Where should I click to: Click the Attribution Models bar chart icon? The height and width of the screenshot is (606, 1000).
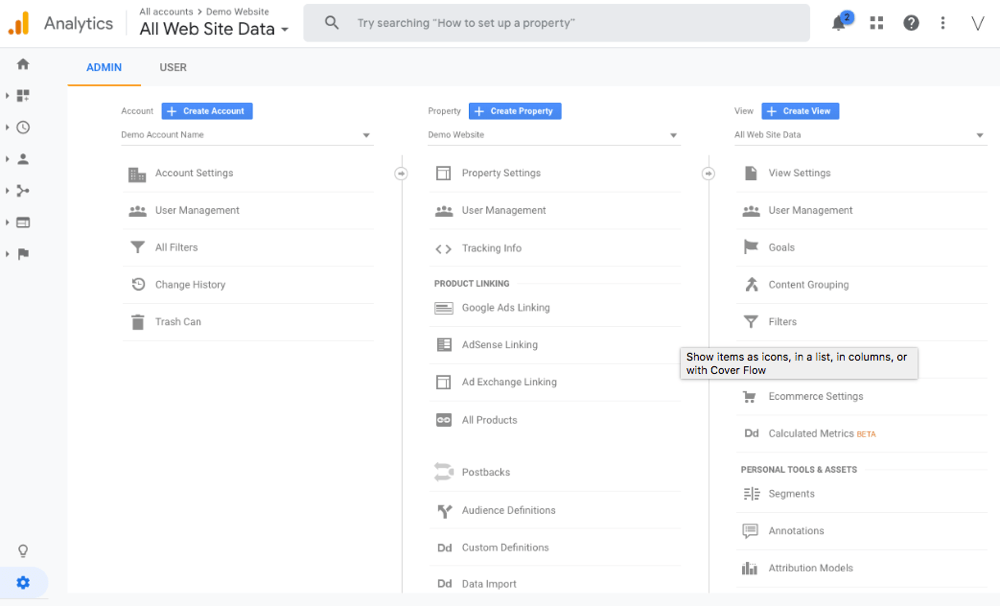tap(750, 568)
